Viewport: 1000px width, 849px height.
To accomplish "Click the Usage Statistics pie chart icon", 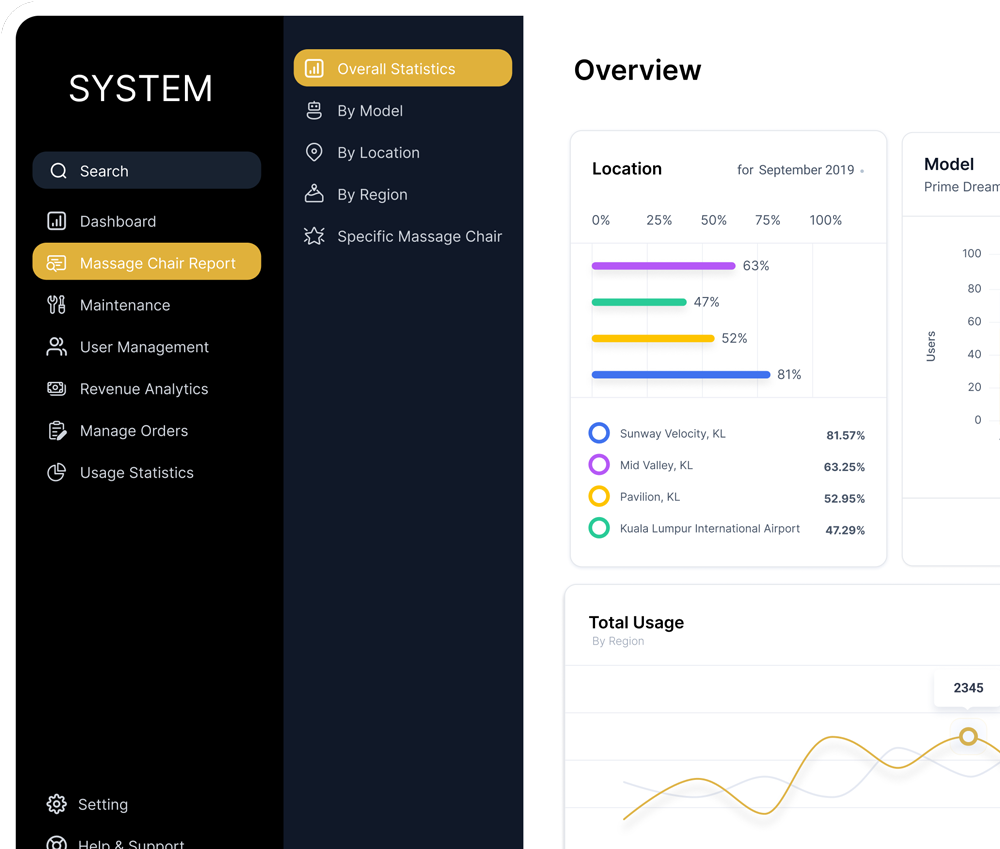I will [57, 473].
